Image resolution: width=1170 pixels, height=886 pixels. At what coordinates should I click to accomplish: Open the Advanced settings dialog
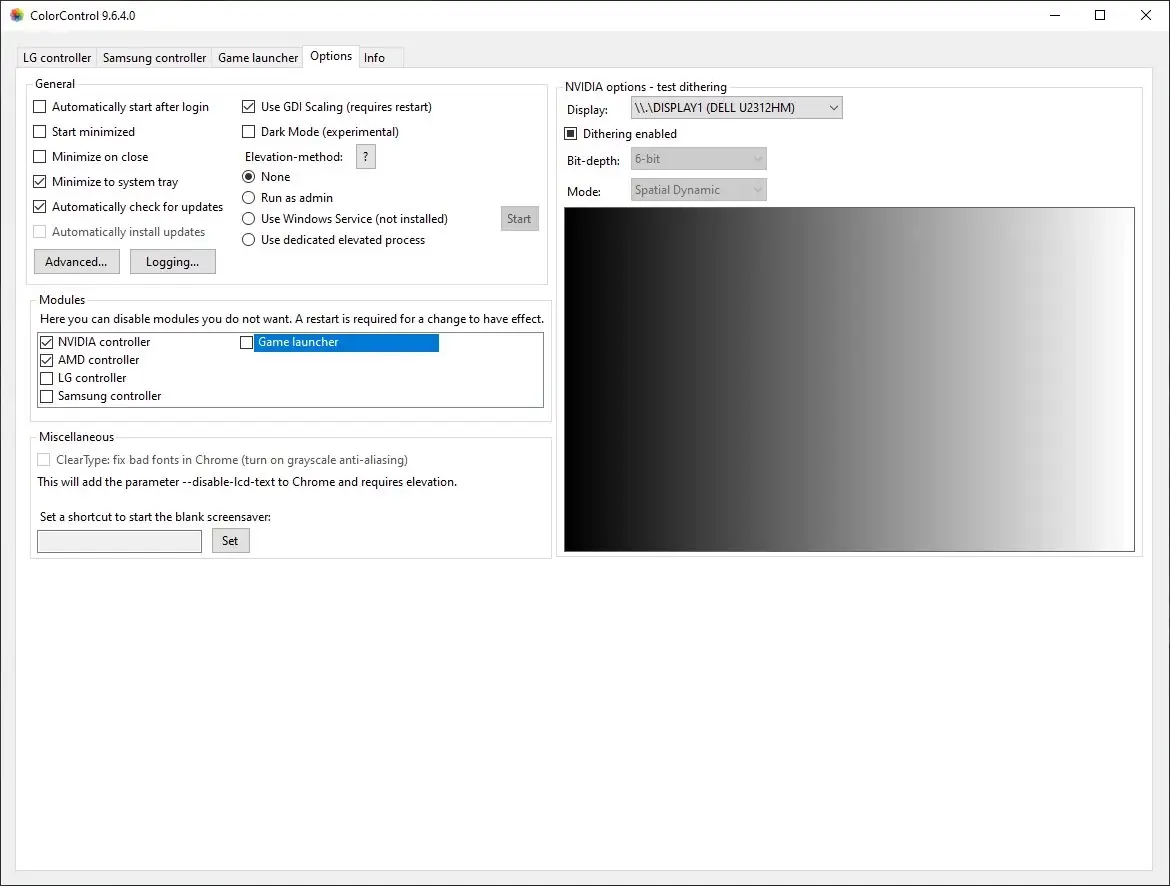(76, 261)
